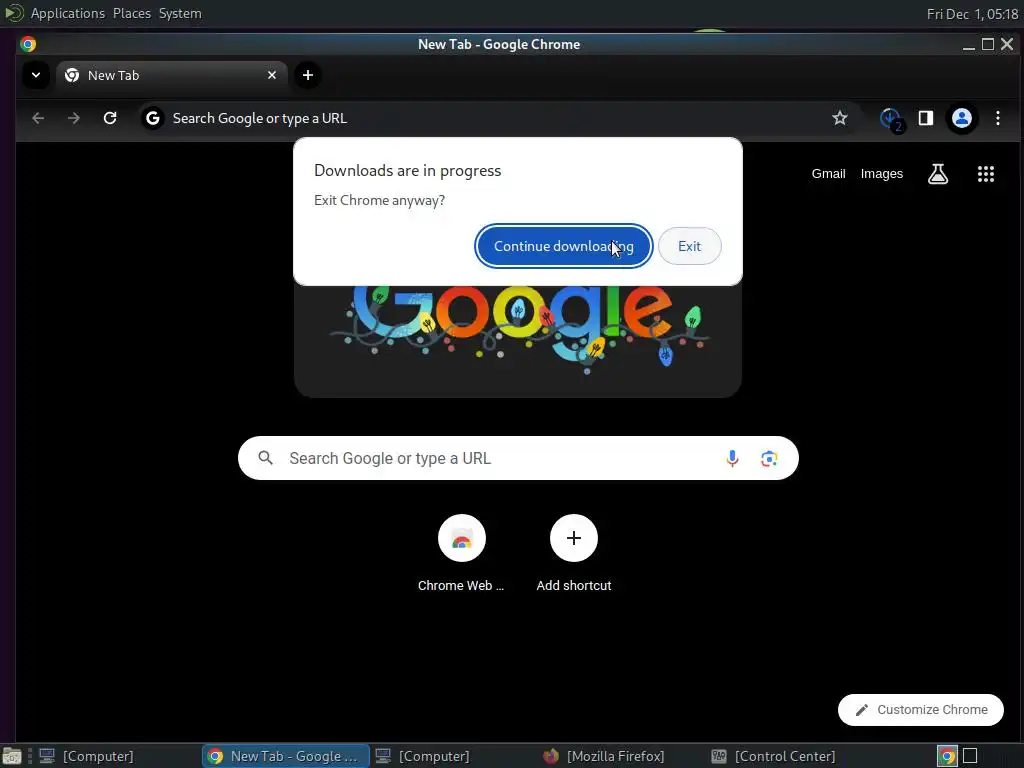
Task: Open the tab search dropdown arrow
Action: (x=36, y=75)
